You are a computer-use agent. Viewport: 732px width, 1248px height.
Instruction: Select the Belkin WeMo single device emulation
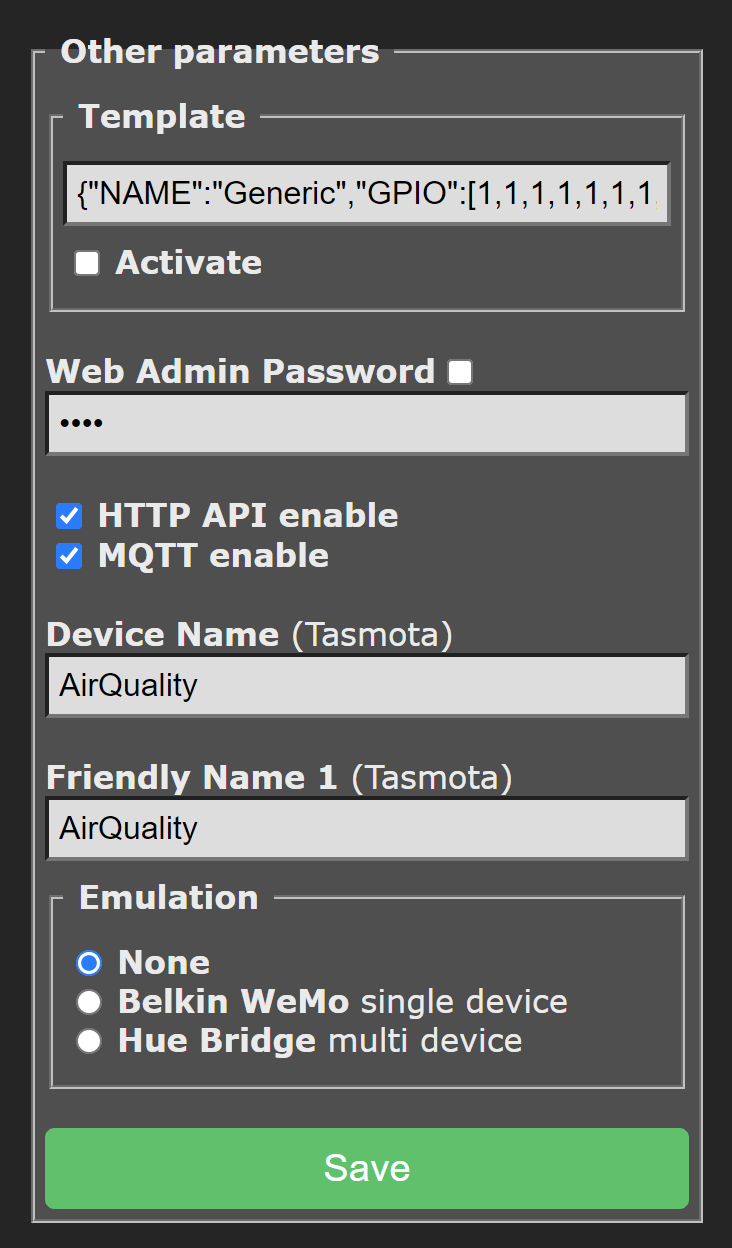89,1002
